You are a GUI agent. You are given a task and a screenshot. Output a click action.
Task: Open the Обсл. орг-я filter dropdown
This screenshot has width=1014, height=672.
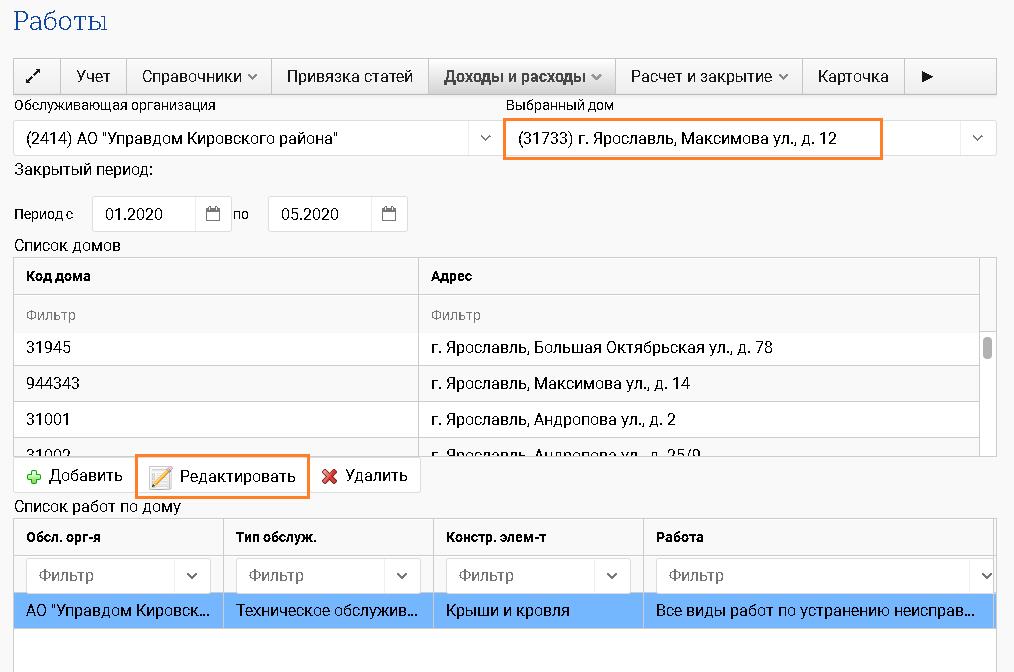(192, 576)
